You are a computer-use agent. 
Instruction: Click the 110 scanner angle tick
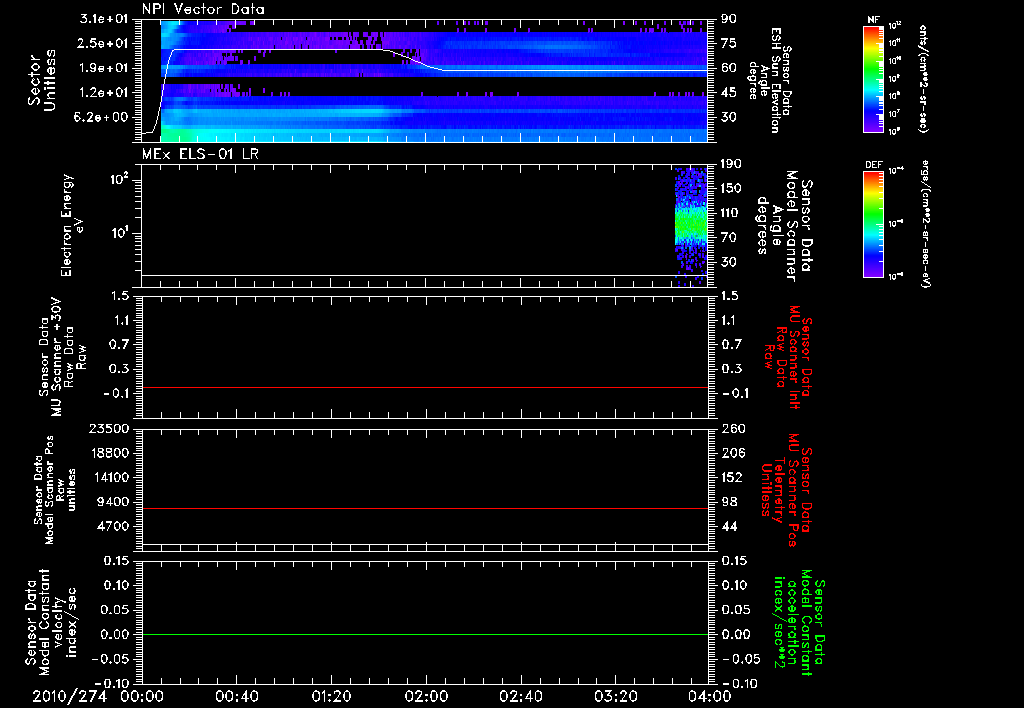coord(731,213)
